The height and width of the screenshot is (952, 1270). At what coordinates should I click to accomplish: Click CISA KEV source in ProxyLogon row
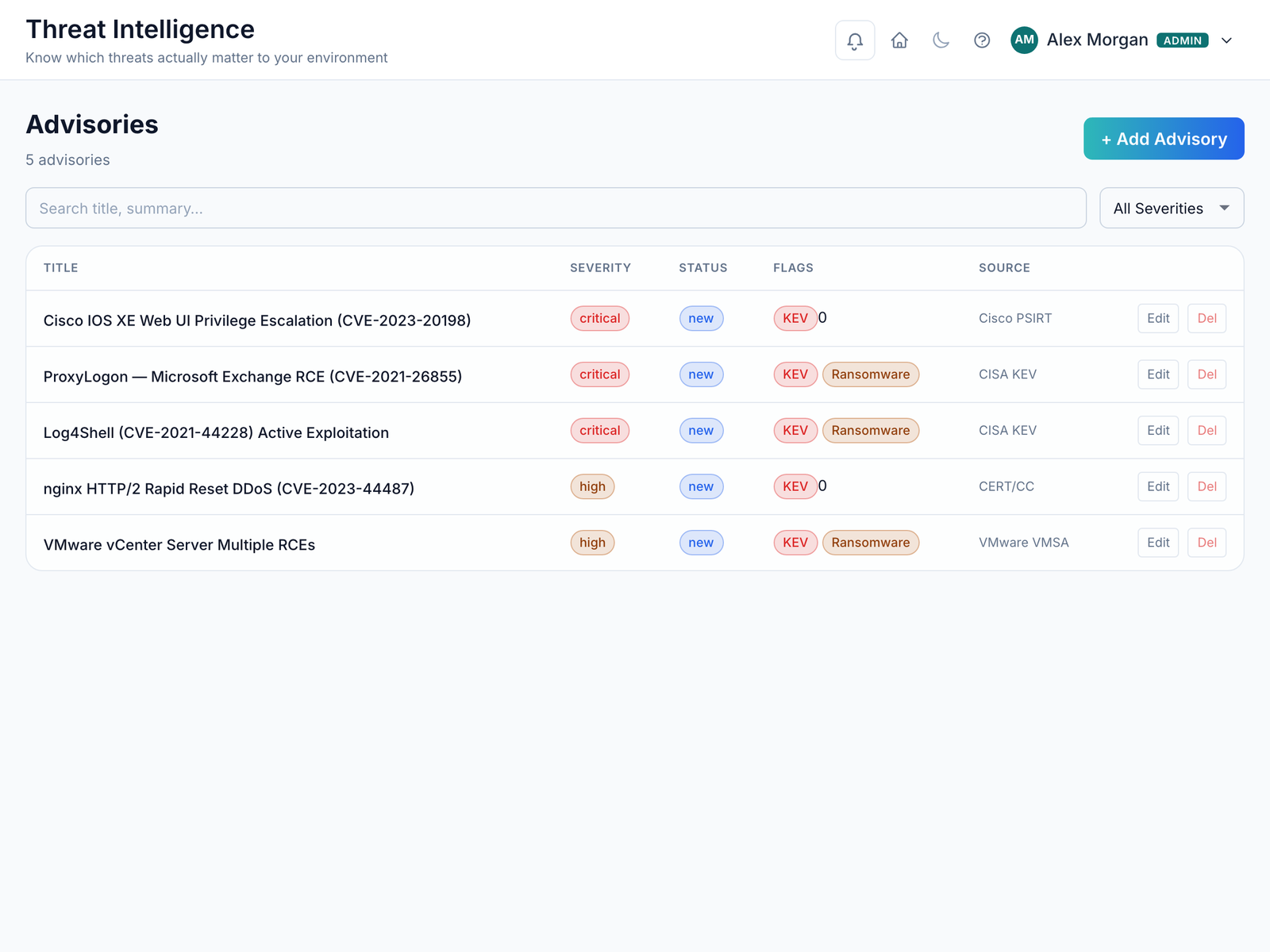pos(1007,374)
